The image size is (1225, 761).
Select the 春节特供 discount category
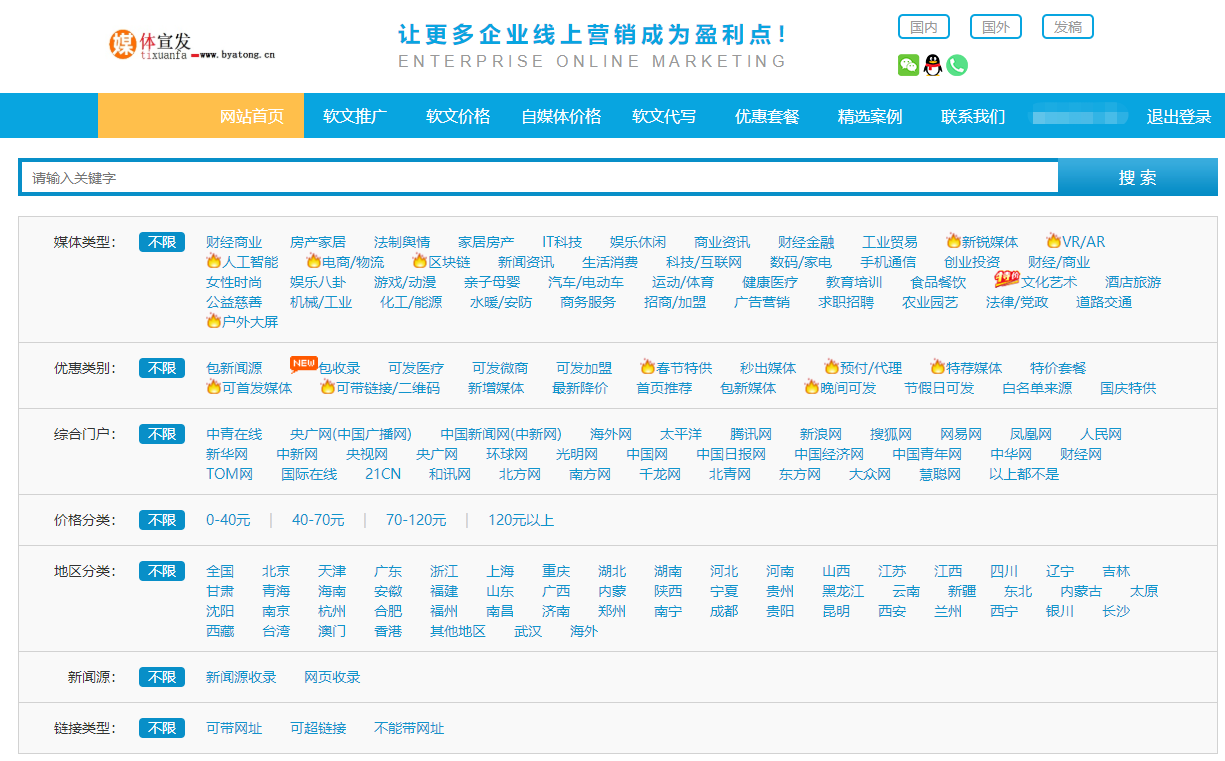pyautogui.click(x=676, y=368)
